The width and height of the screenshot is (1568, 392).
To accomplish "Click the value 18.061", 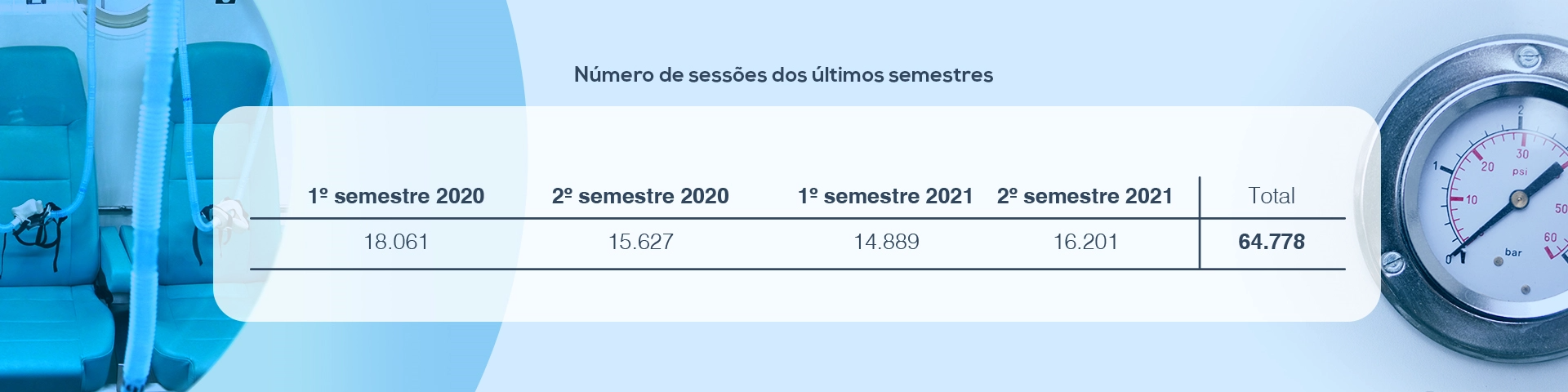I will click(x=396, y=242).
